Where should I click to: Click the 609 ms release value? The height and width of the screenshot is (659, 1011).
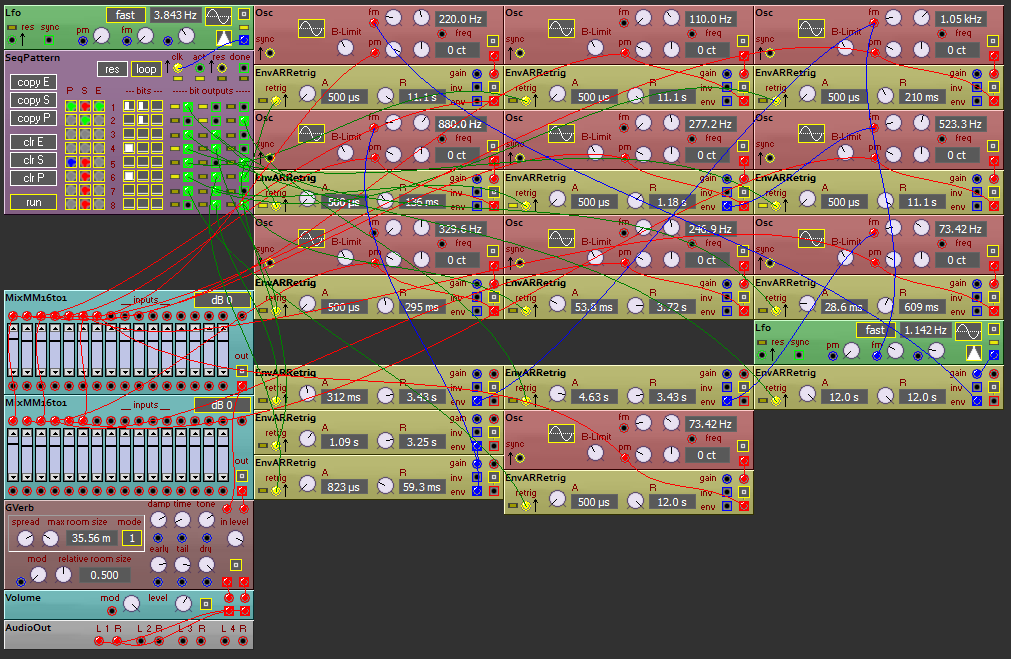tap(921, 307)
